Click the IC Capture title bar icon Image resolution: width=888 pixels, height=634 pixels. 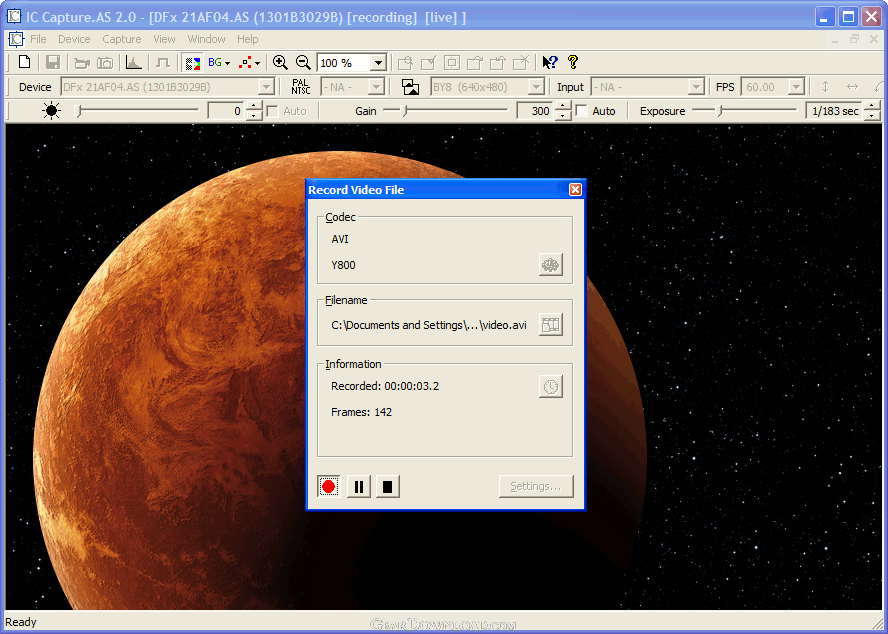coord(14,16)
